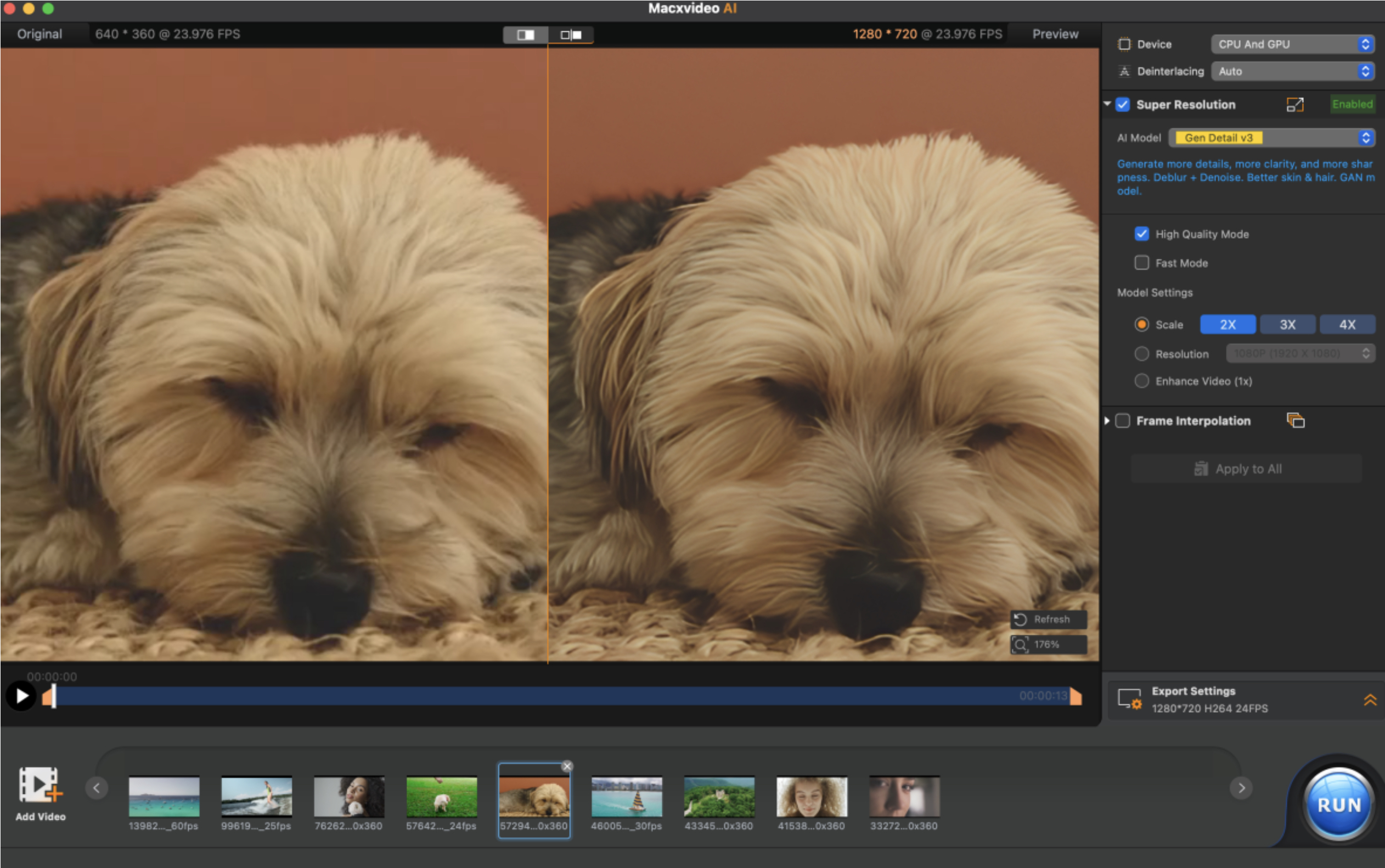1385x868 pixels.
Task: Click the Frame Interpolation layers icon
Action: (1296, 421)
